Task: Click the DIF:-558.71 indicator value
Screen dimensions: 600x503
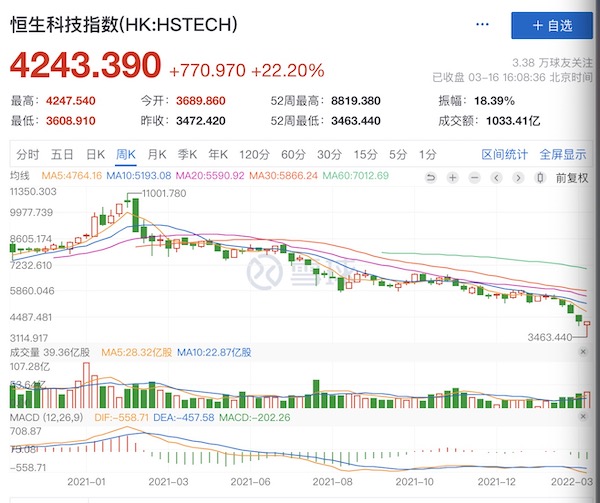Action: click(121, 417)
